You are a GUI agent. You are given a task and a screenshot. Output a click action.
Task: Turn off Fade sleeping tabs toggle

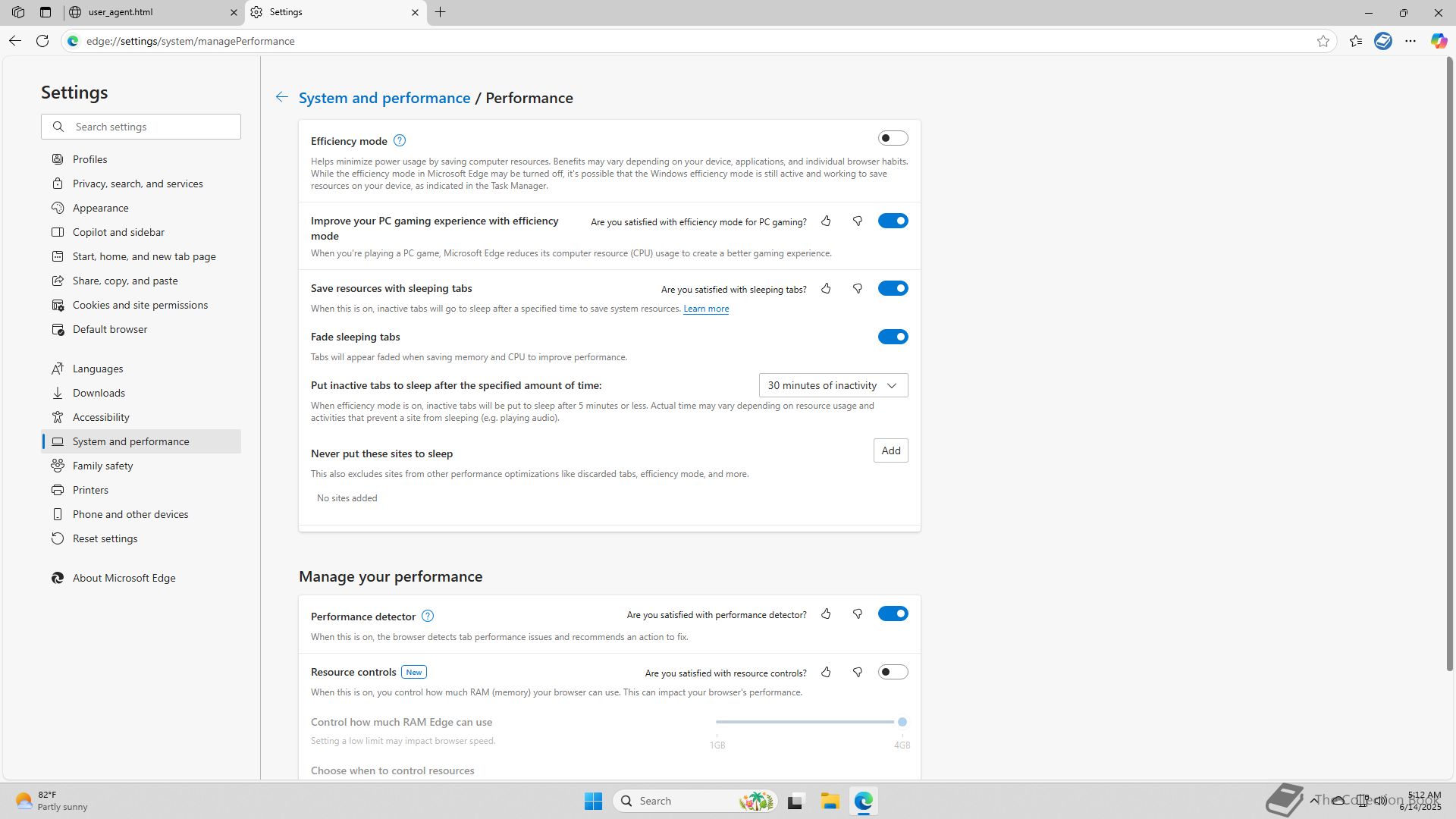[x=893, y=337]
